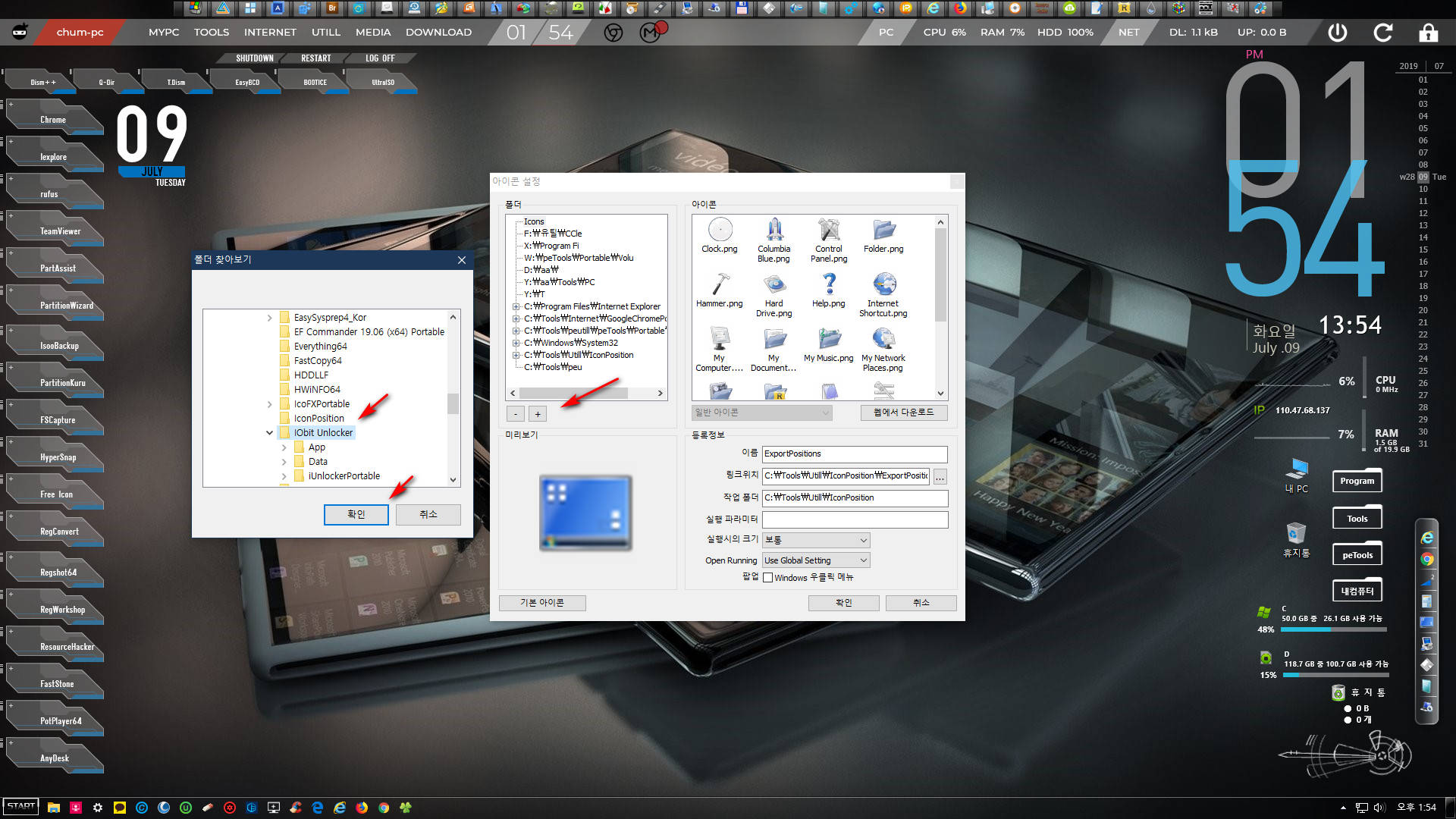Expand the EasySysprep4_Kor folder
This screenshot has width=1456, height=819.
269,318
